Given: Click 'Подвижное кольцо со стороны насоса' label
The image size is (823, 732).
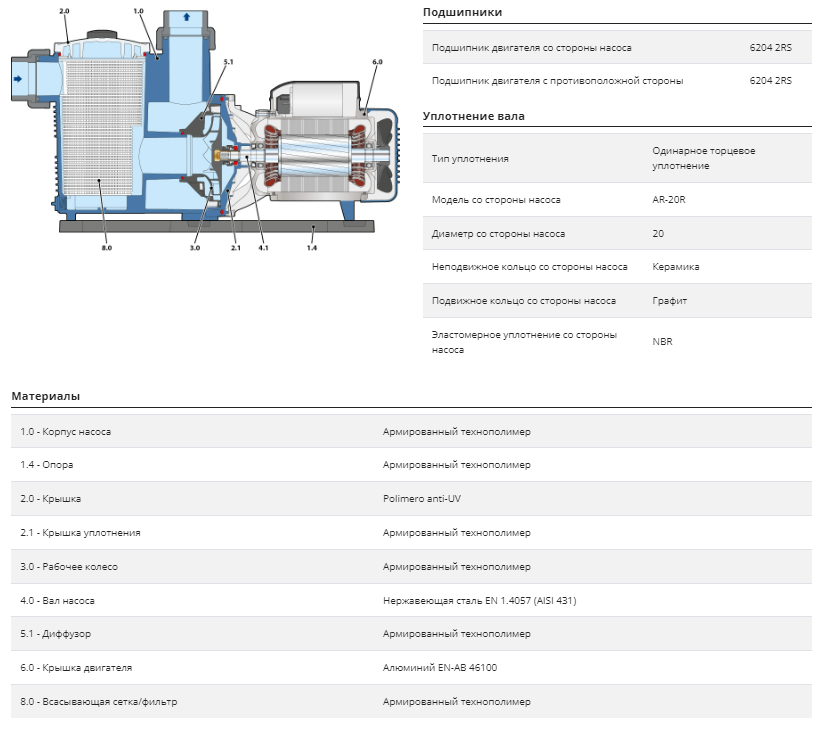Looking at the screenshot, I should (x=523, y=301).
